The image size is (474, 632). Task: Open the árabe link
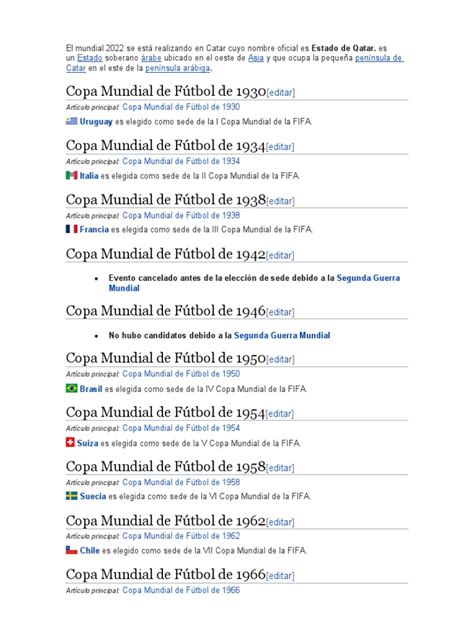coord(151,58)
